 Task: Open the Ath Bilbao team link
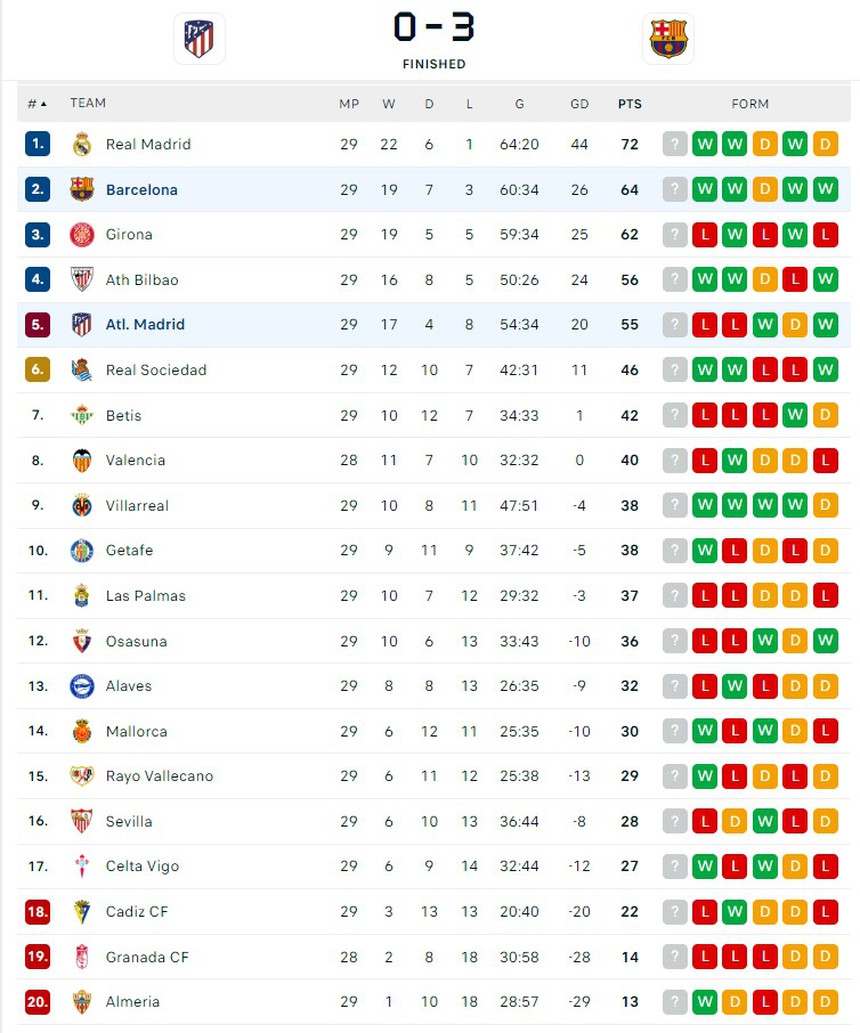141,280
